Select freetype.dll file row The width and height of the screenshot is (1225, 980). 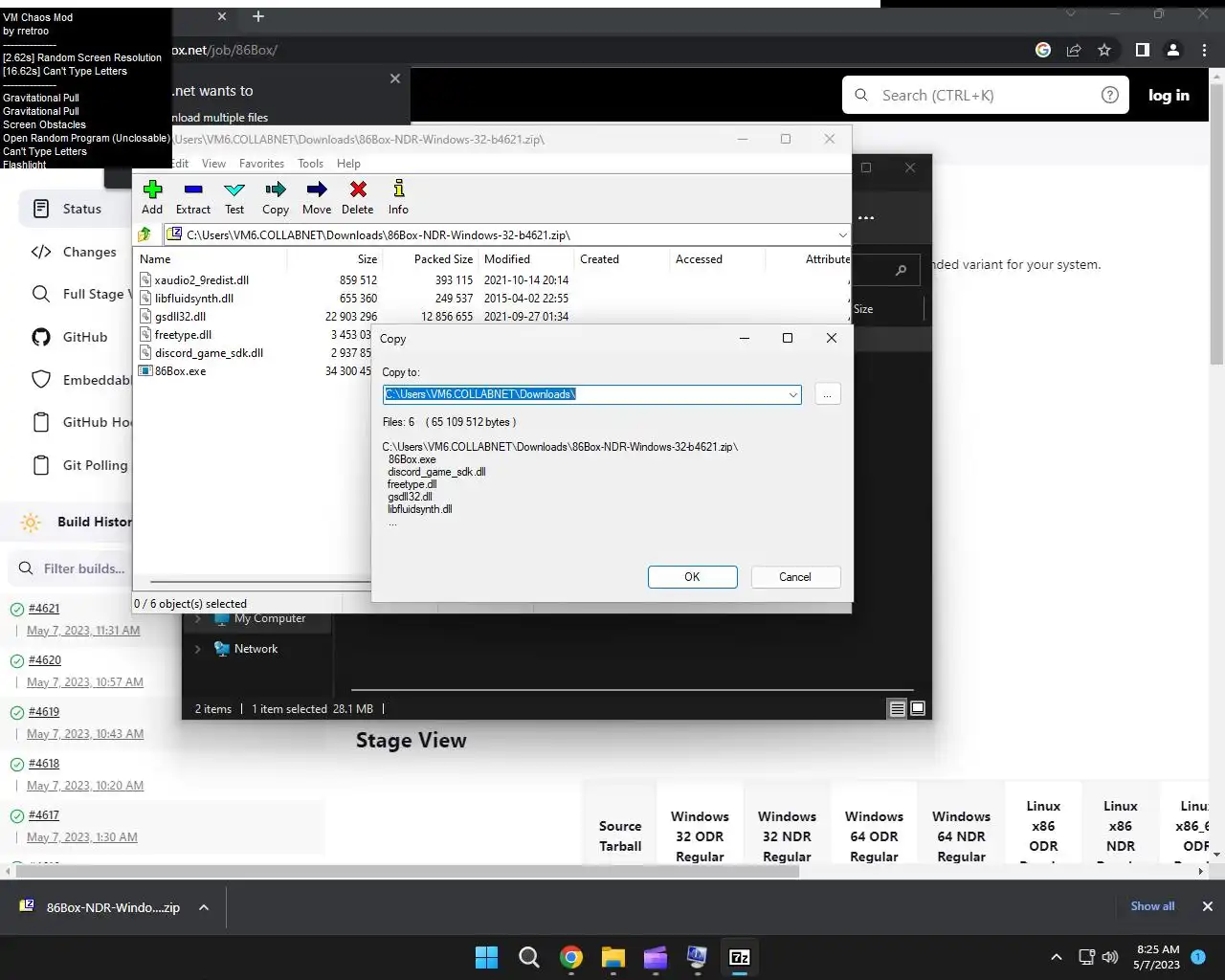[x=254, y=335]
